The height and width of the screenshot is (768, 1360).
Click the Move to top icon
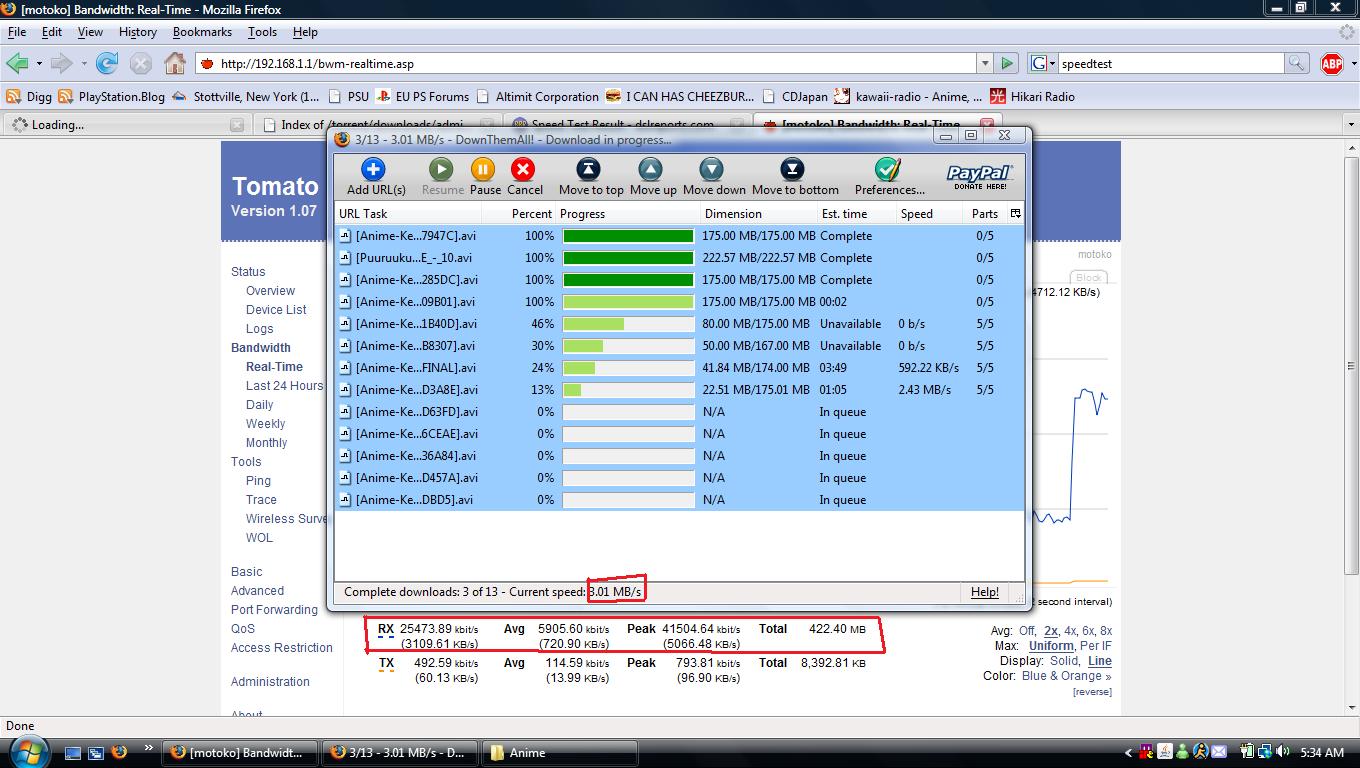(590, 169)
